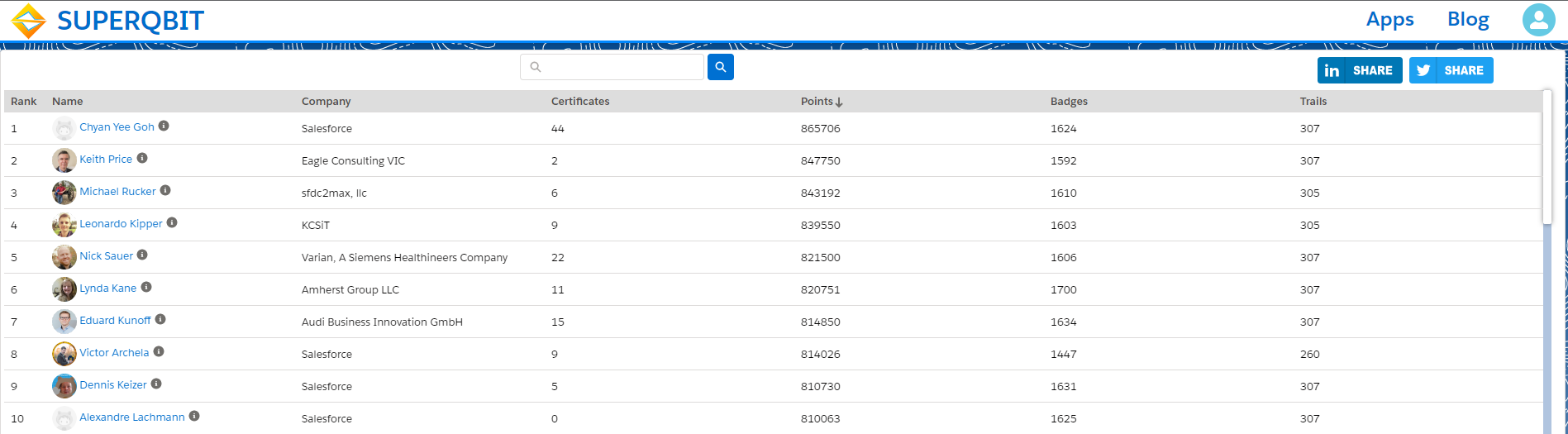Open Michael Rucker profile link
This screenshot has height=434, width=1568.
click(x=117, y=192)
